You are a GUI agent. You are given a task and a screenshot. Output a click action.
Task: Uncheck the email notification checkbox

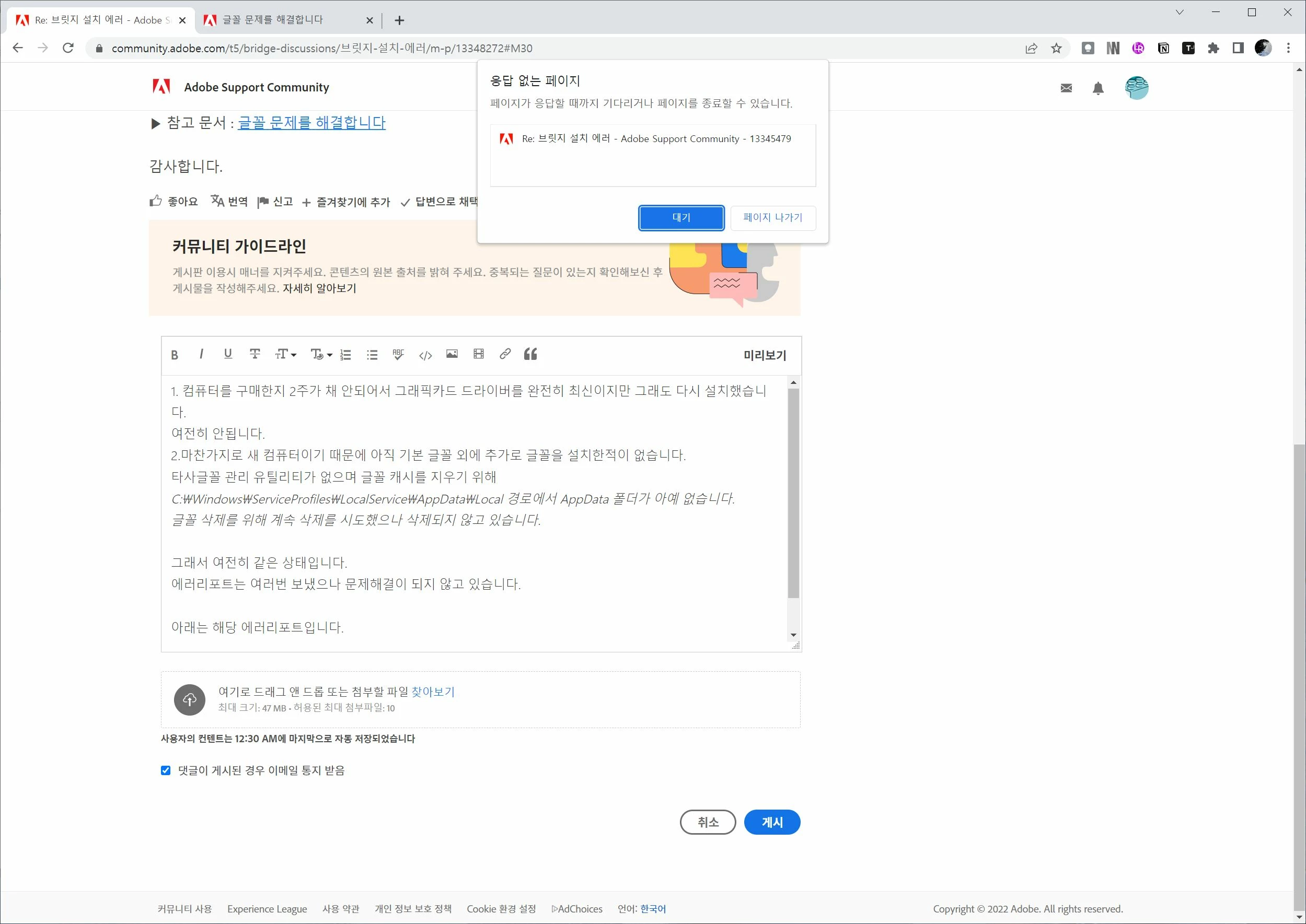coord(166,770)
